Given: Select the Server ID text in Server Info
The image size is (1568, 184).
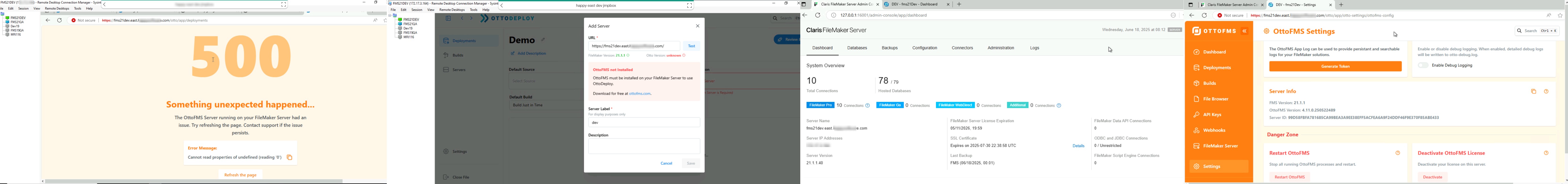Looking at the screenshot, I should pos(1354,118).
